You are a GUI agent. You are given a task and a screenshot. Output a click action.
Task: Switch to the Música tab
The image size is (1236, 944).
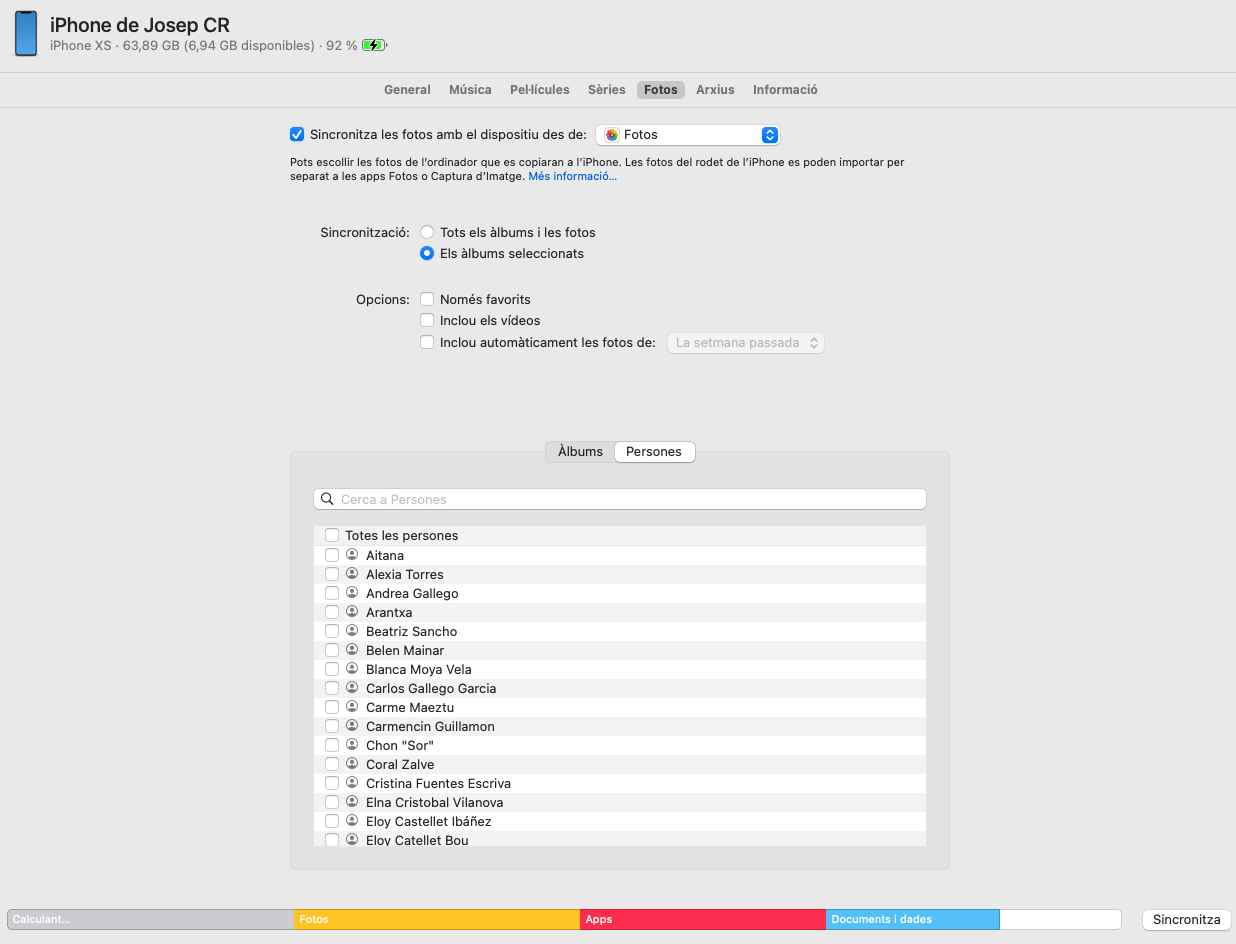[470, 90]
